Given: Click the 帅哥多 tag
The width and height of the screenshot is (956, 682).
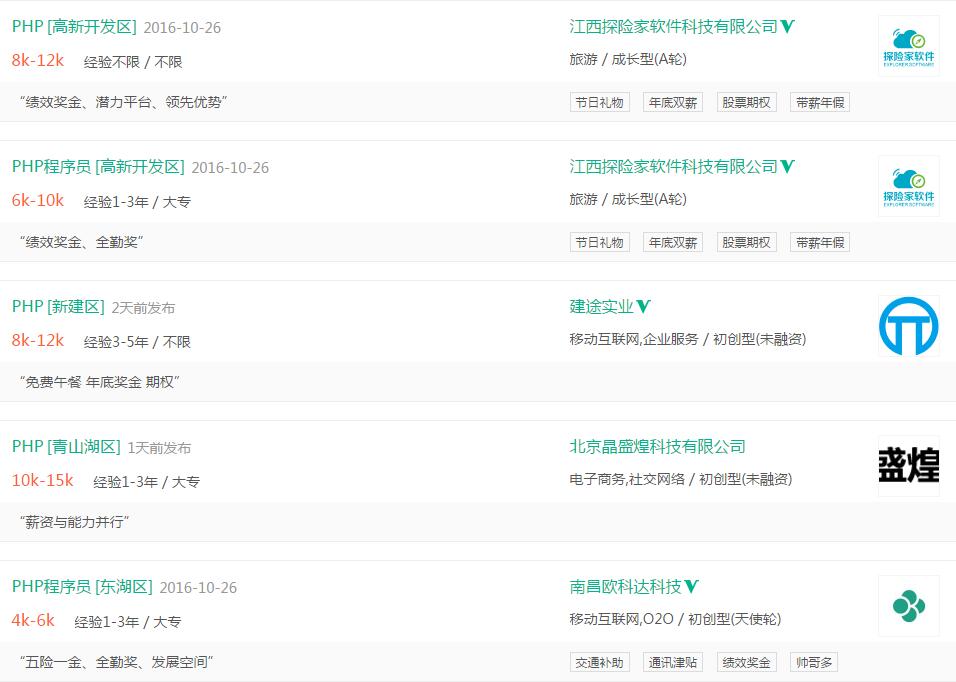Looking at the screenshot, I should pyautogui.click(x=814, y=662).
